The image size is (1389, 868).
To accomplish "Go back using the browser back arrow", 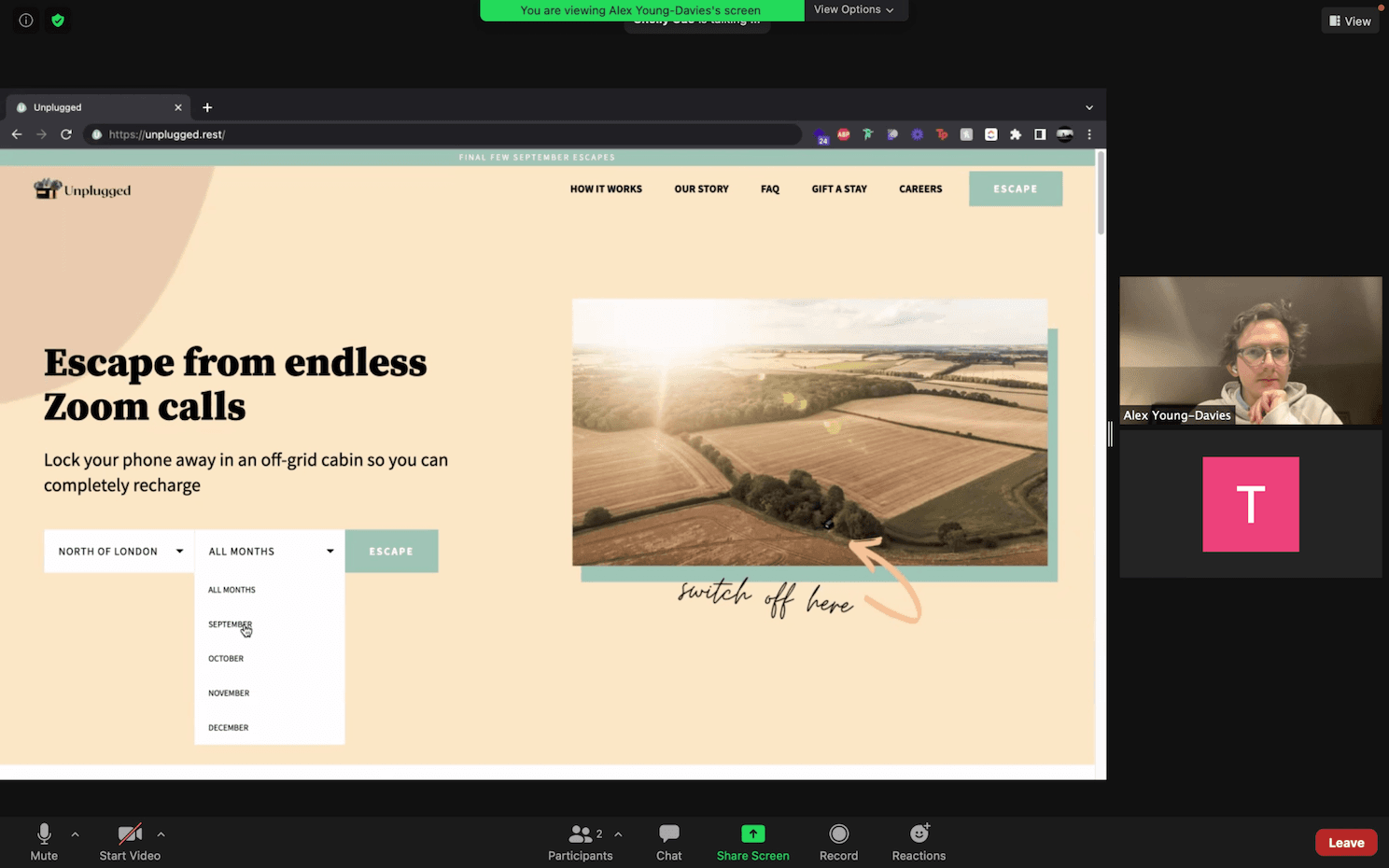I will pyautogui.click(x=17, y=134).
